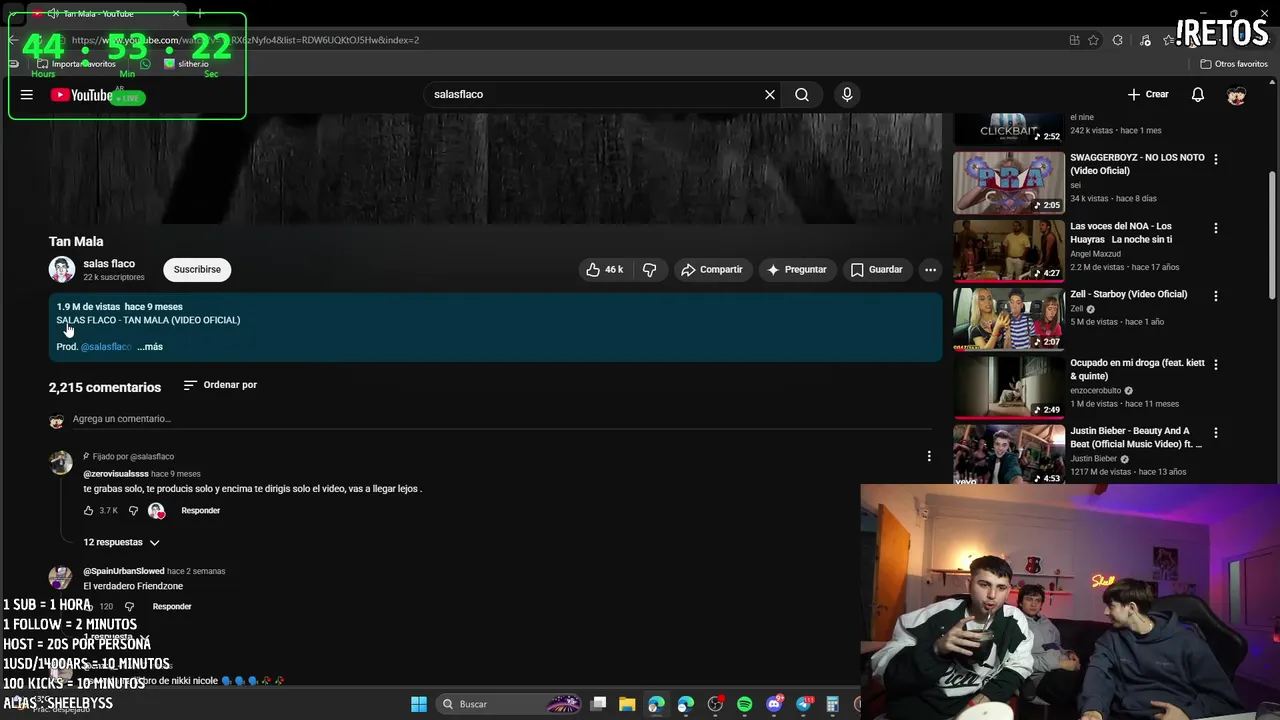Open the Otros favoritos bookmarks folder

pos(1234,64)
